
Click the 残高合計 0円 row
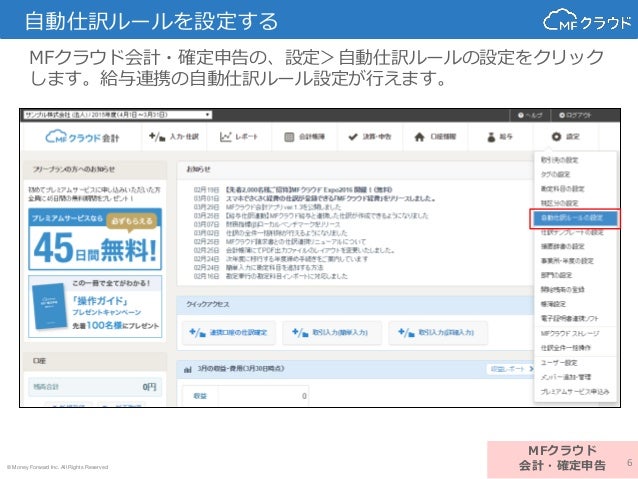point(95,387)
